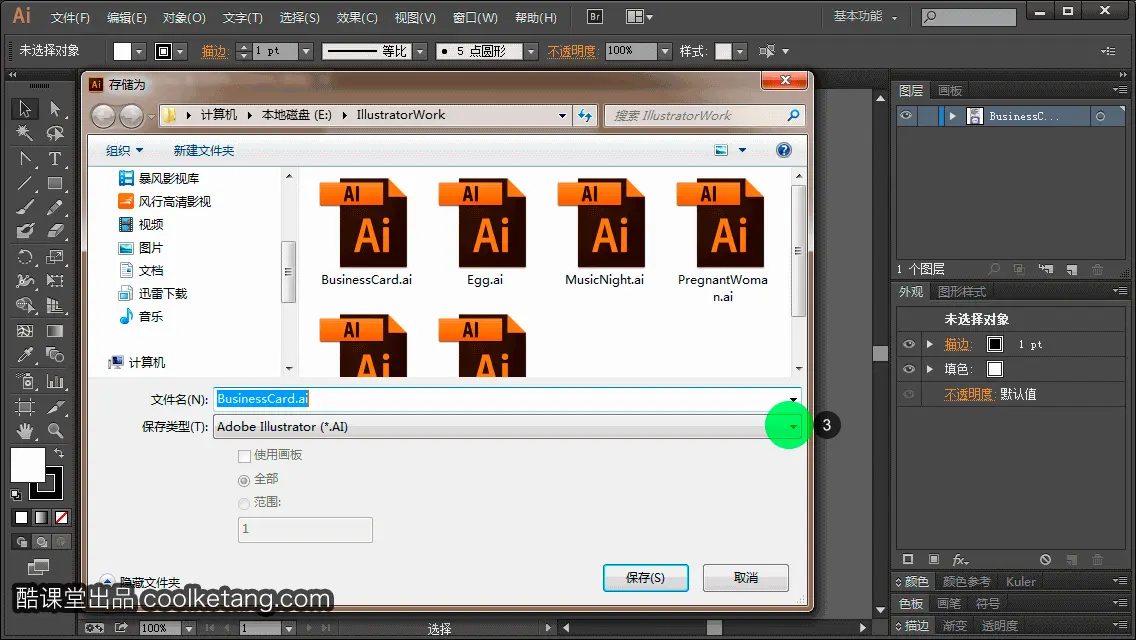Select the Type tool
This screenshot has width=1136, height=640.
pyautogui.click(x=55, y=159)
